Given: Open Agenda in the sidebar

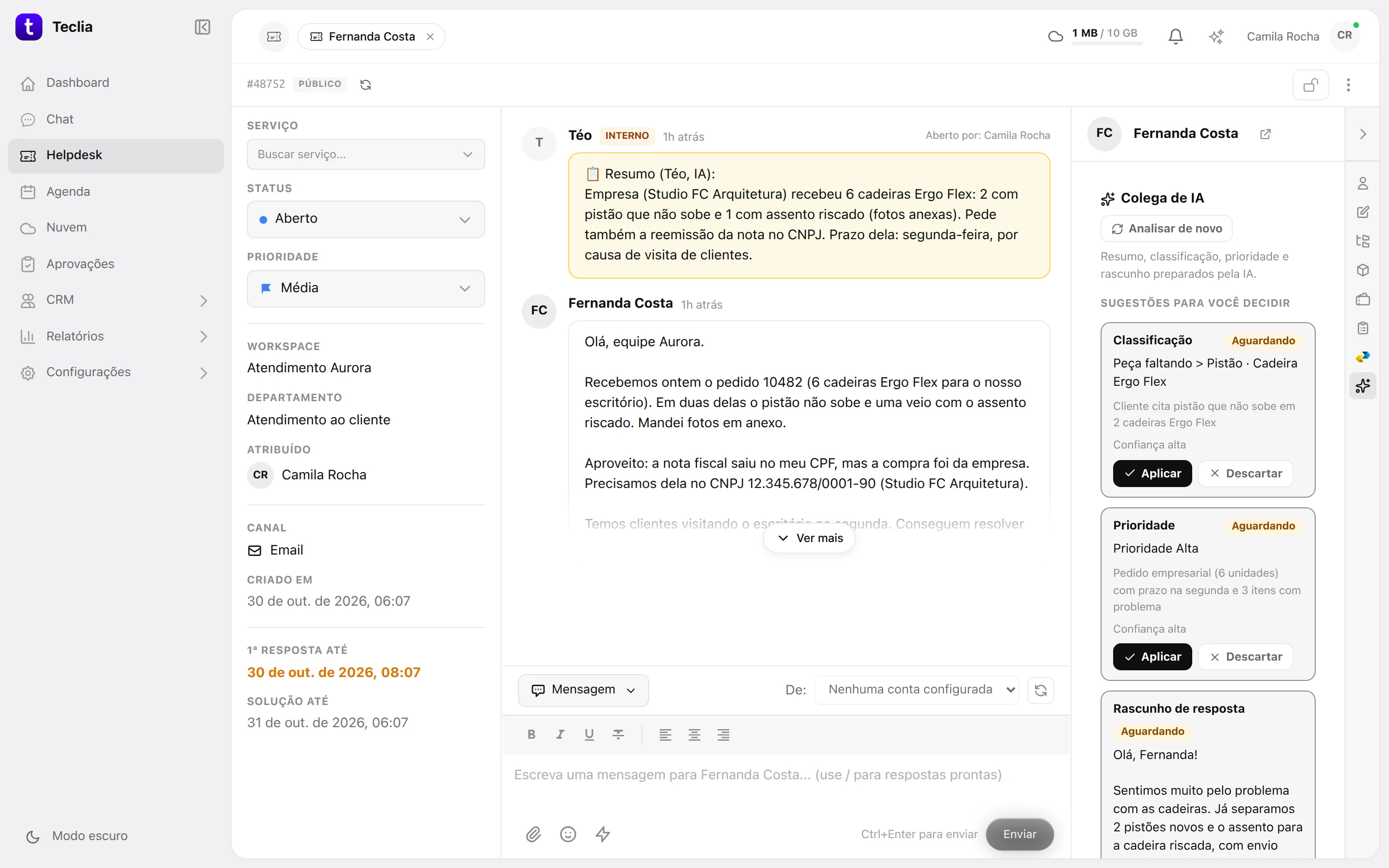Looking at the screenshot, I should [115, 192].
